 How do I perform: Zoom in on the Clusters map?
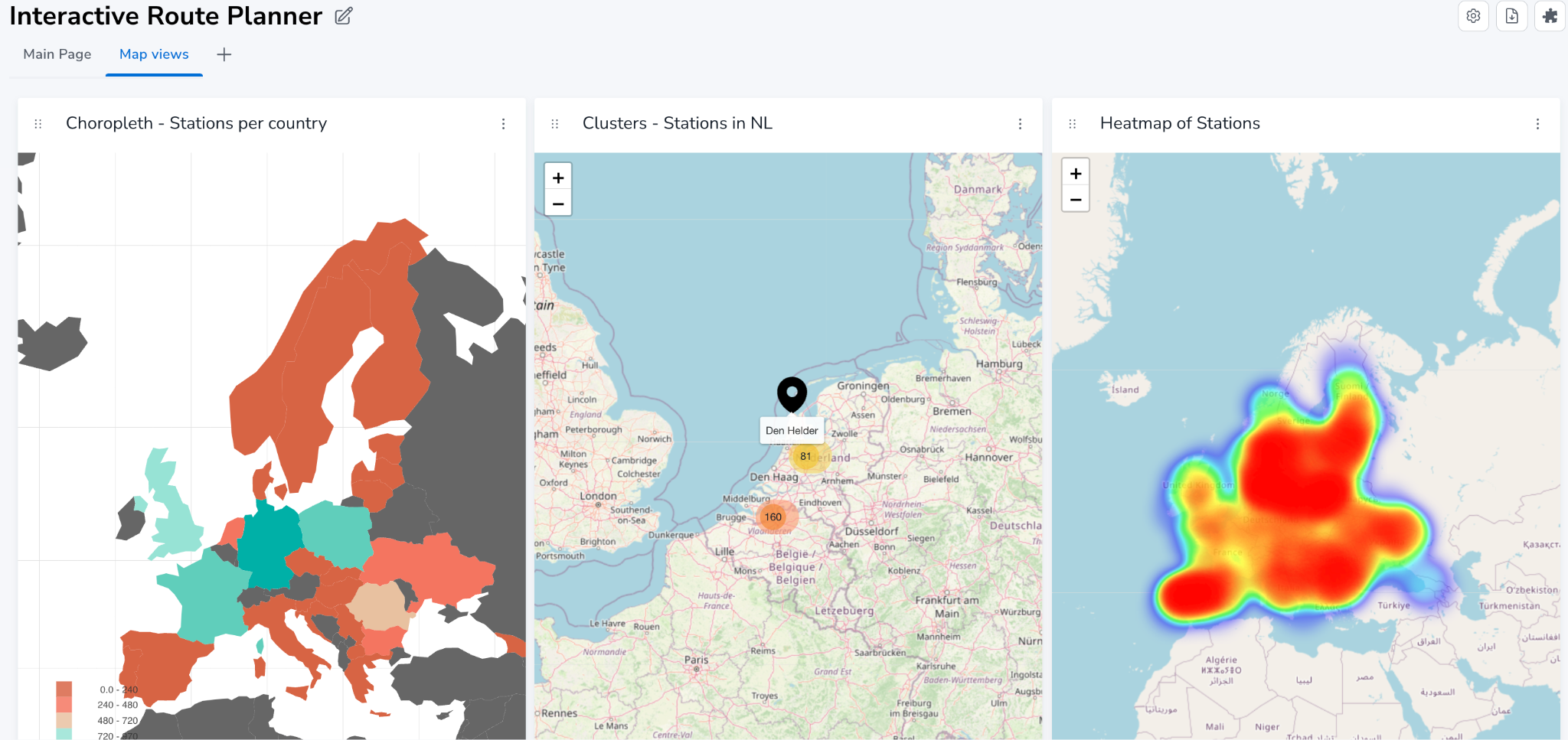tap(558, 178)
